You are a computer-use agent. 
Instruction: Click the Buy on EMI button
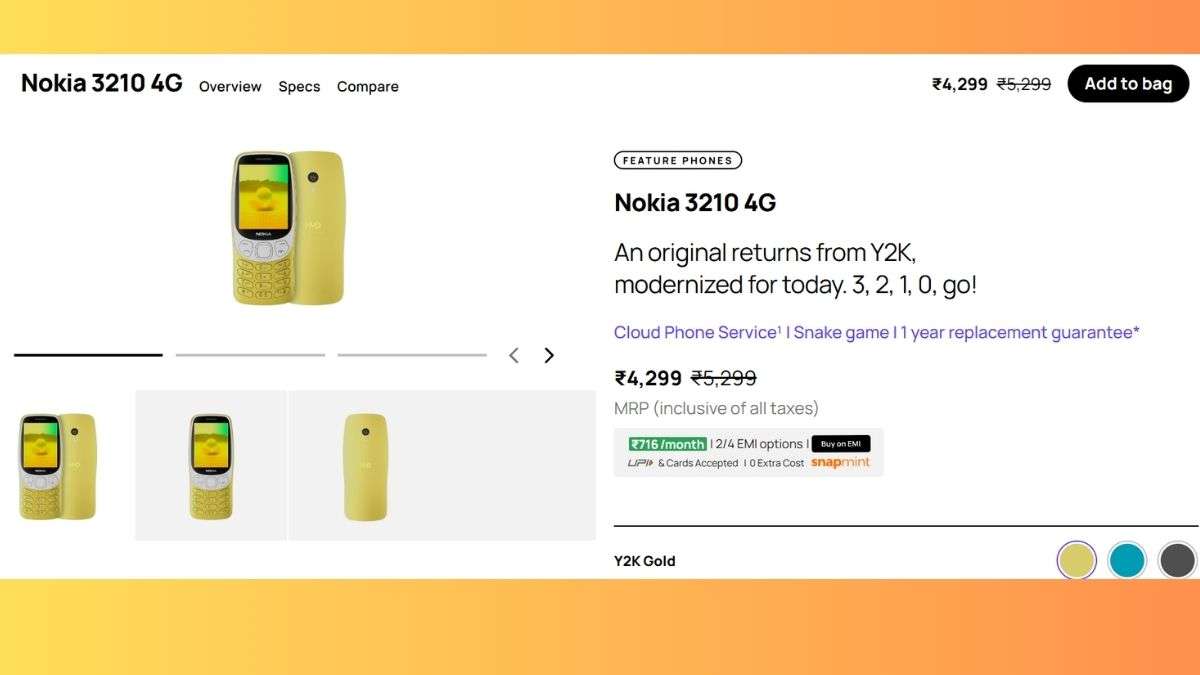pos(840,444)
